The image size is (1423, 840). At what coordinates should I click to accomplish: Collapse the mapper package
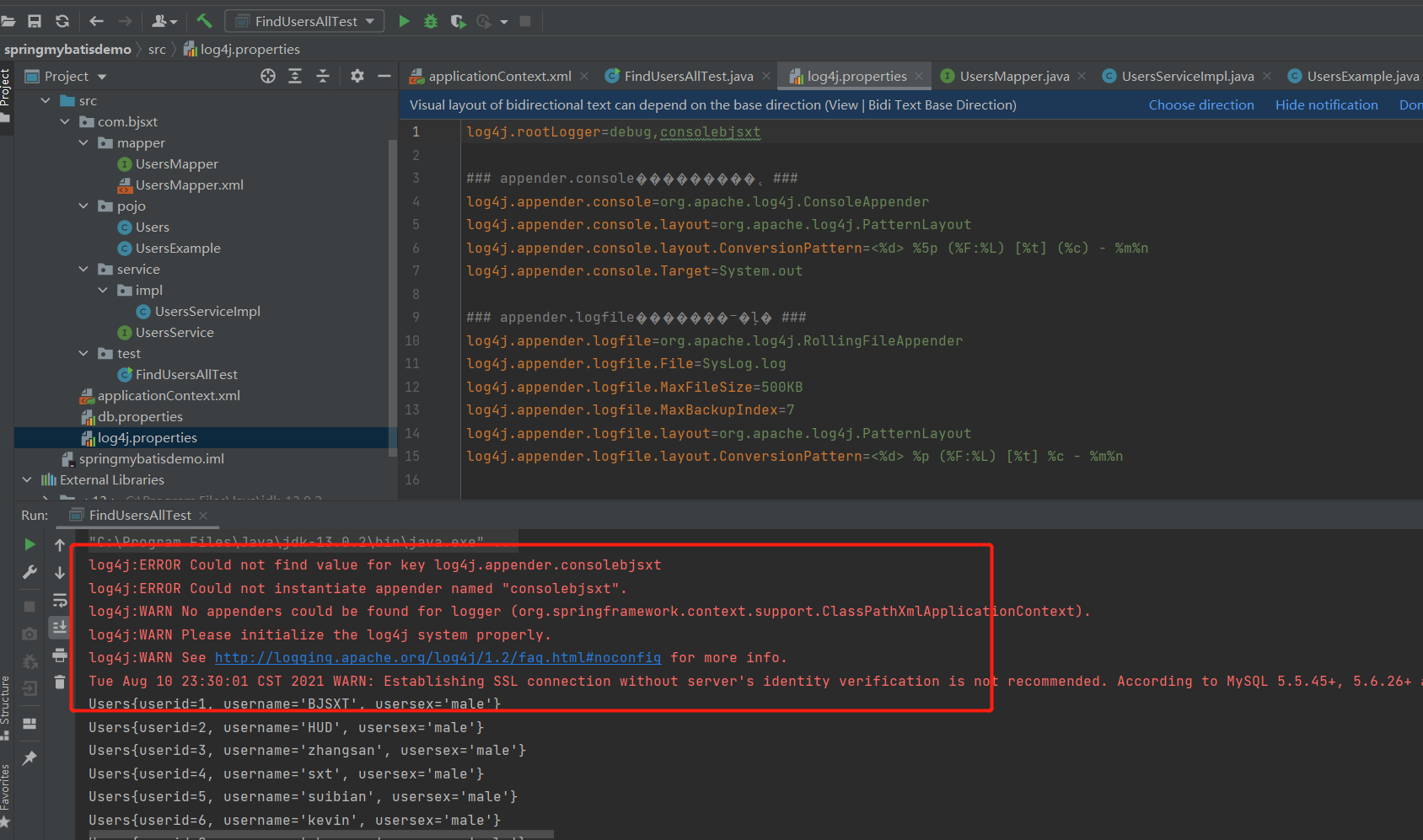point(83,142)
